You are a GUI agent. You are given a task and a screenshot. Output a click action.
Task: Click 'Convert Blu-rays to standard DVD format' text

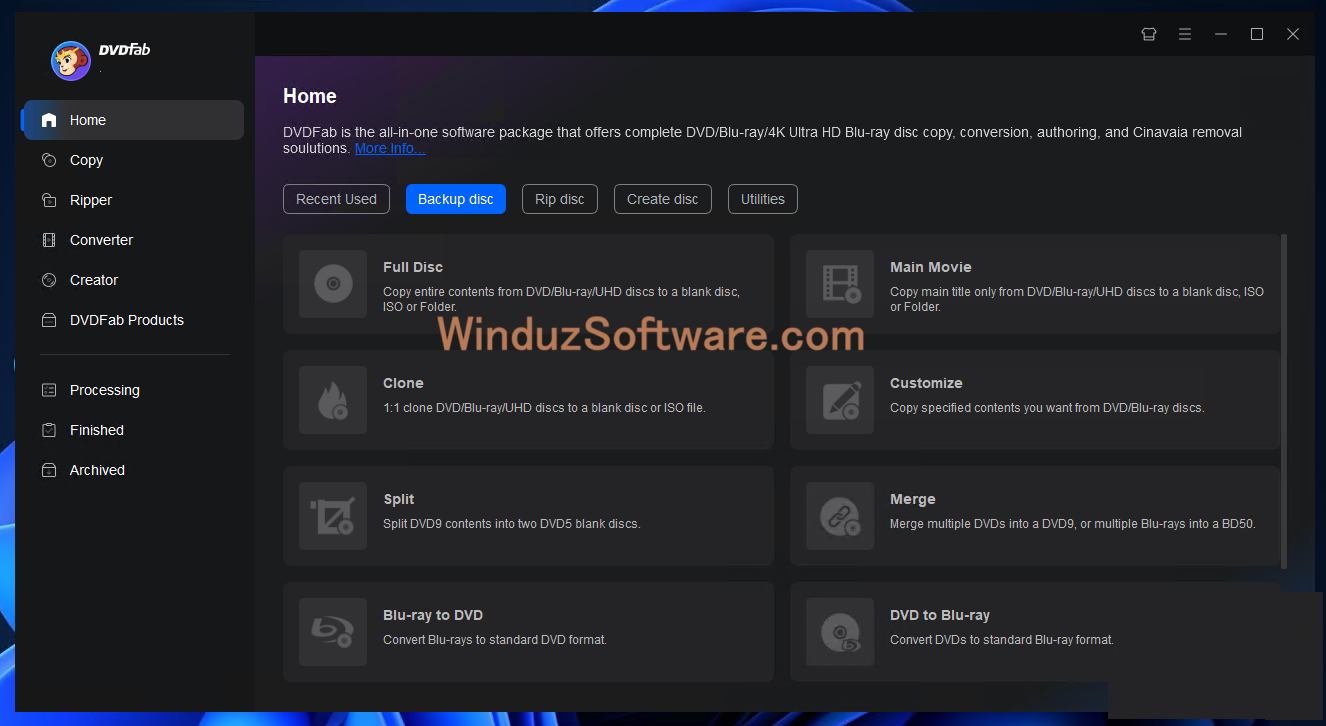[x=495, y=639]
